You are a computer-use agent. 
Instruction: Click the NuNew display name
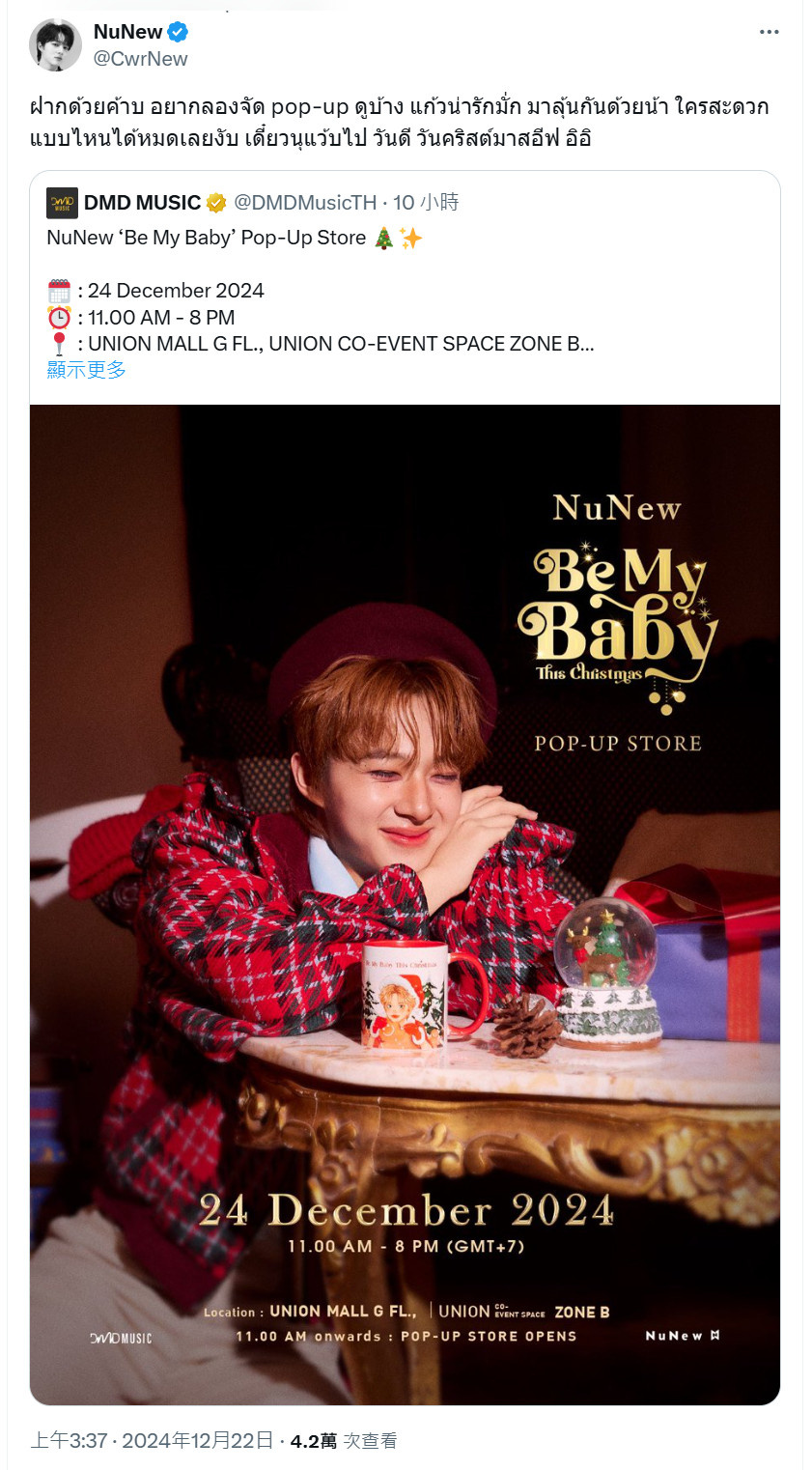point(128,32)
